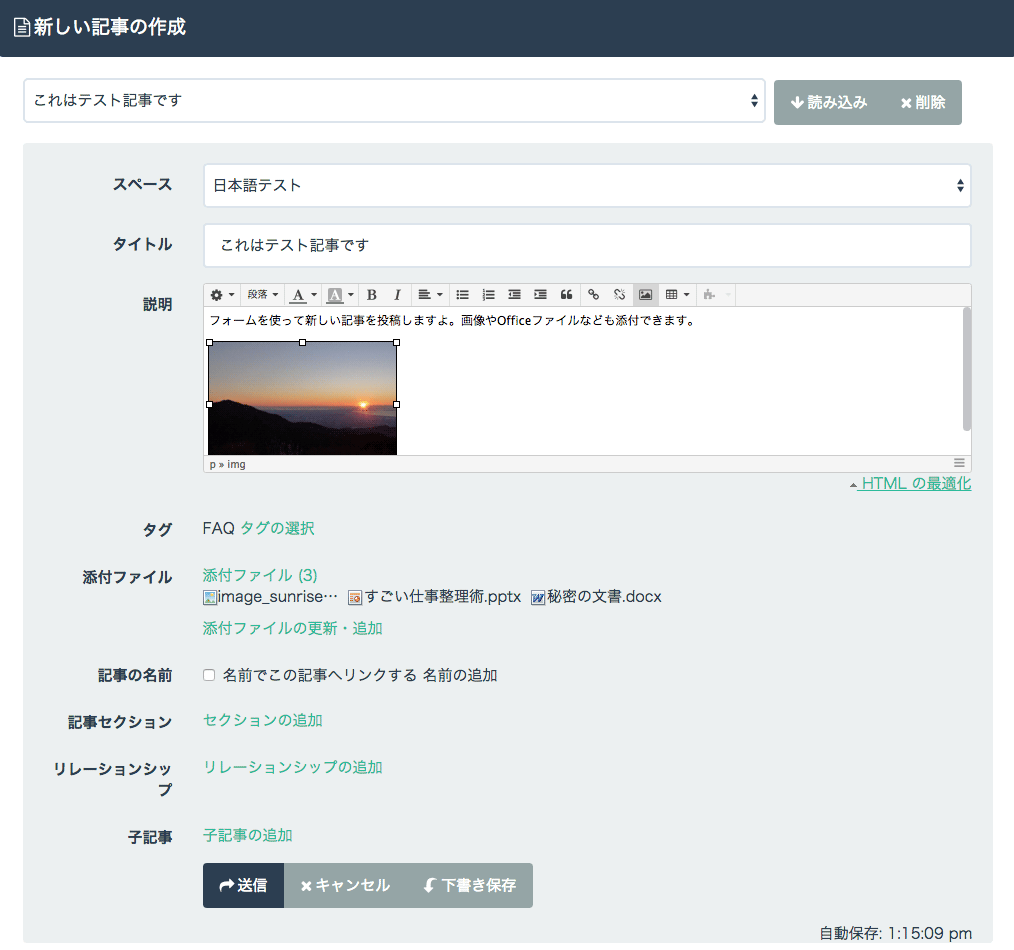Expand the 段落 paragraph format dropdown
This screenshot has width=1014, height=950.
263,295
